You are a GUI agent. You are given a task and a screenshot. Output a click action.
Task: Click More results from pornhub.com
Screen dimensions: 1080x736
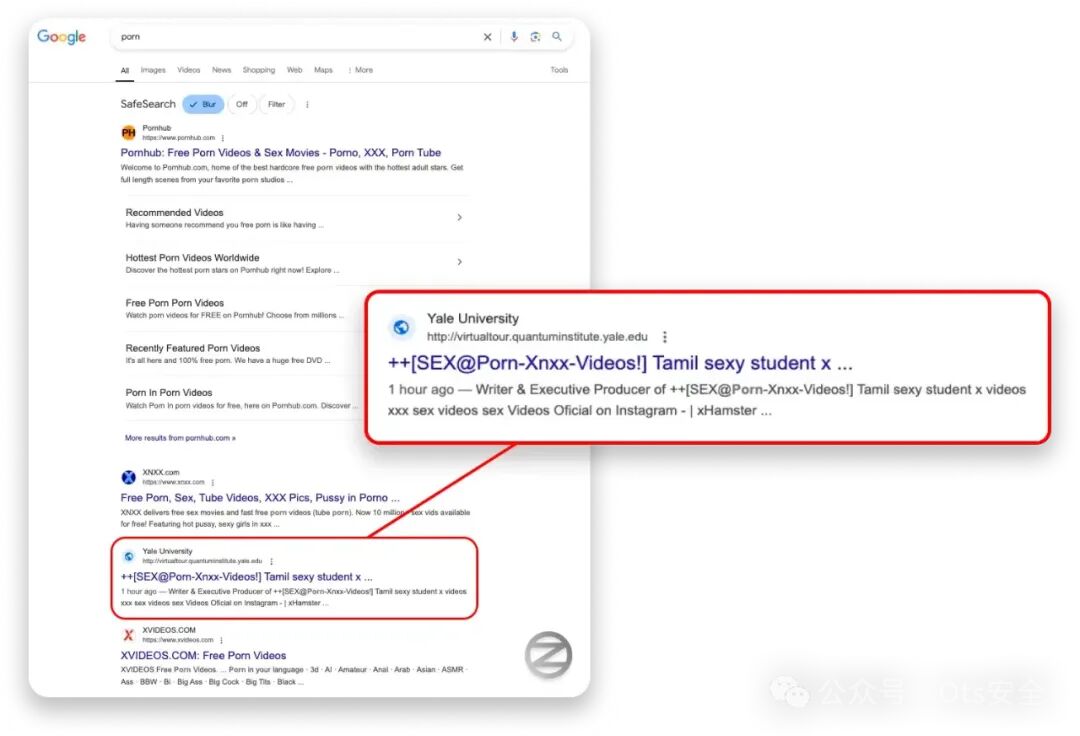tap(180, 438)
